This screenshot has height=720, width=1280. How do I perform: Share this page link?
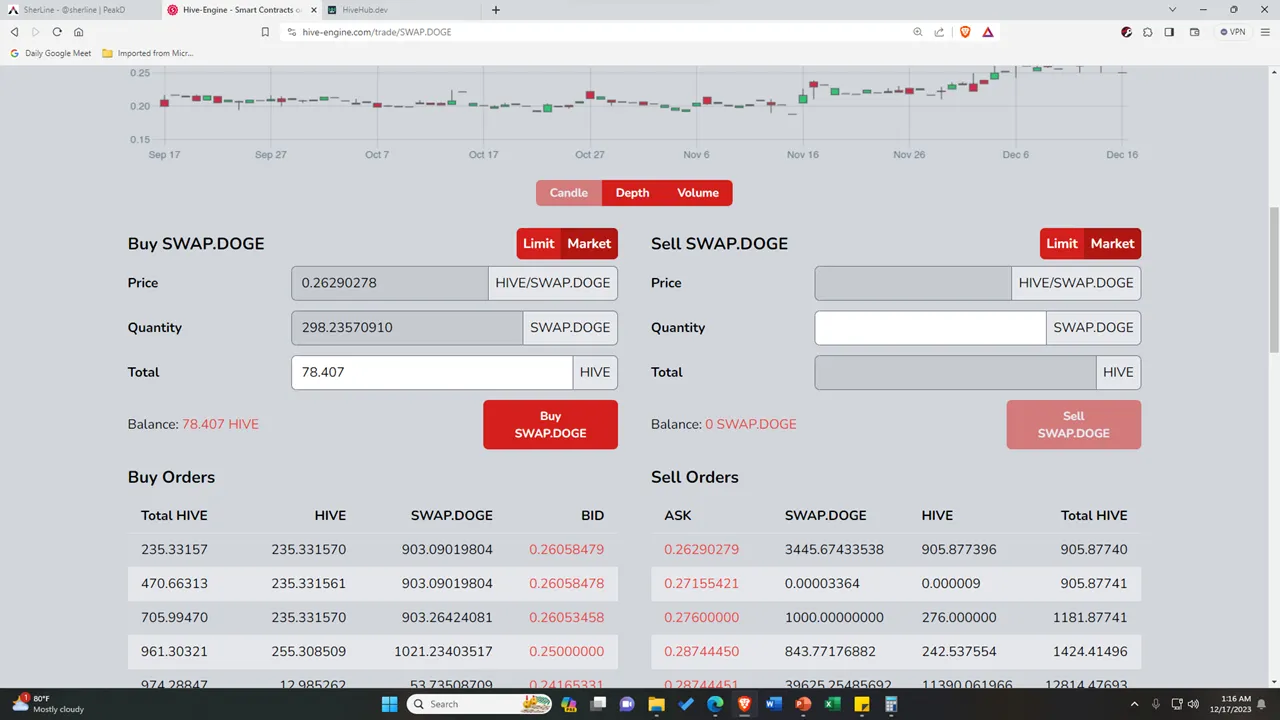tap(939, 32)
